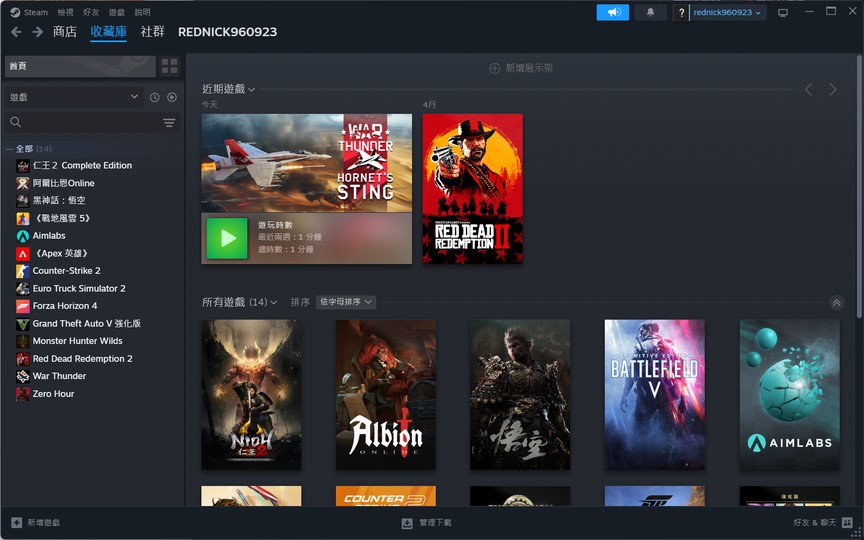Switch to Big Picture display icon

(x=782, y=12)
